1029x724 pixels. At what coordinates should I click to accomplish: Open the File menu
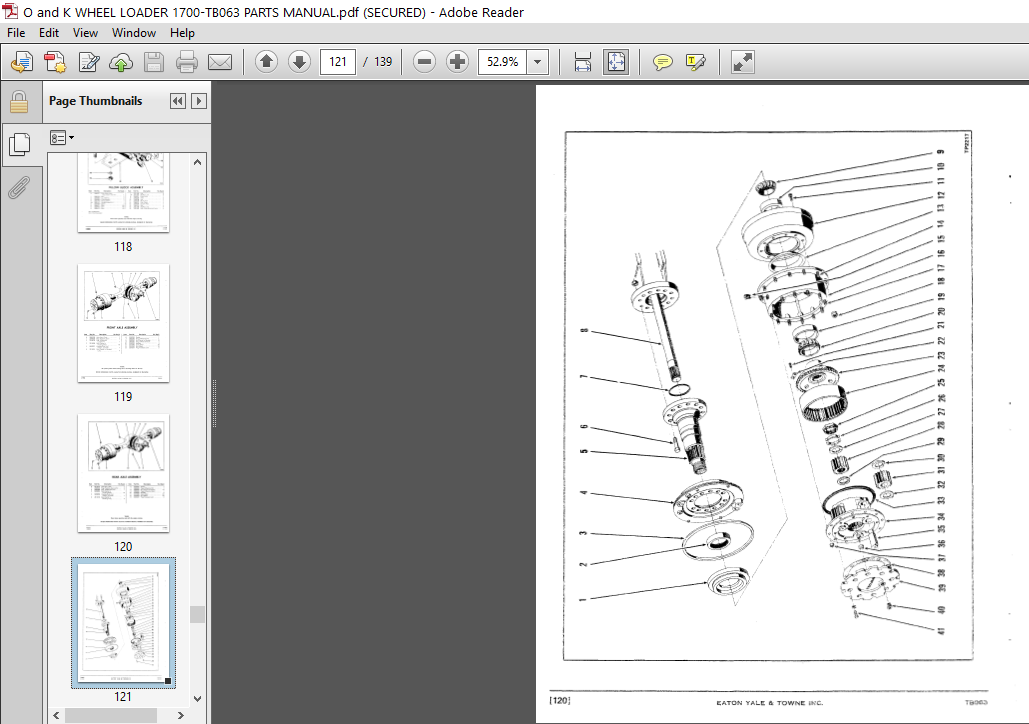point(16,33)
